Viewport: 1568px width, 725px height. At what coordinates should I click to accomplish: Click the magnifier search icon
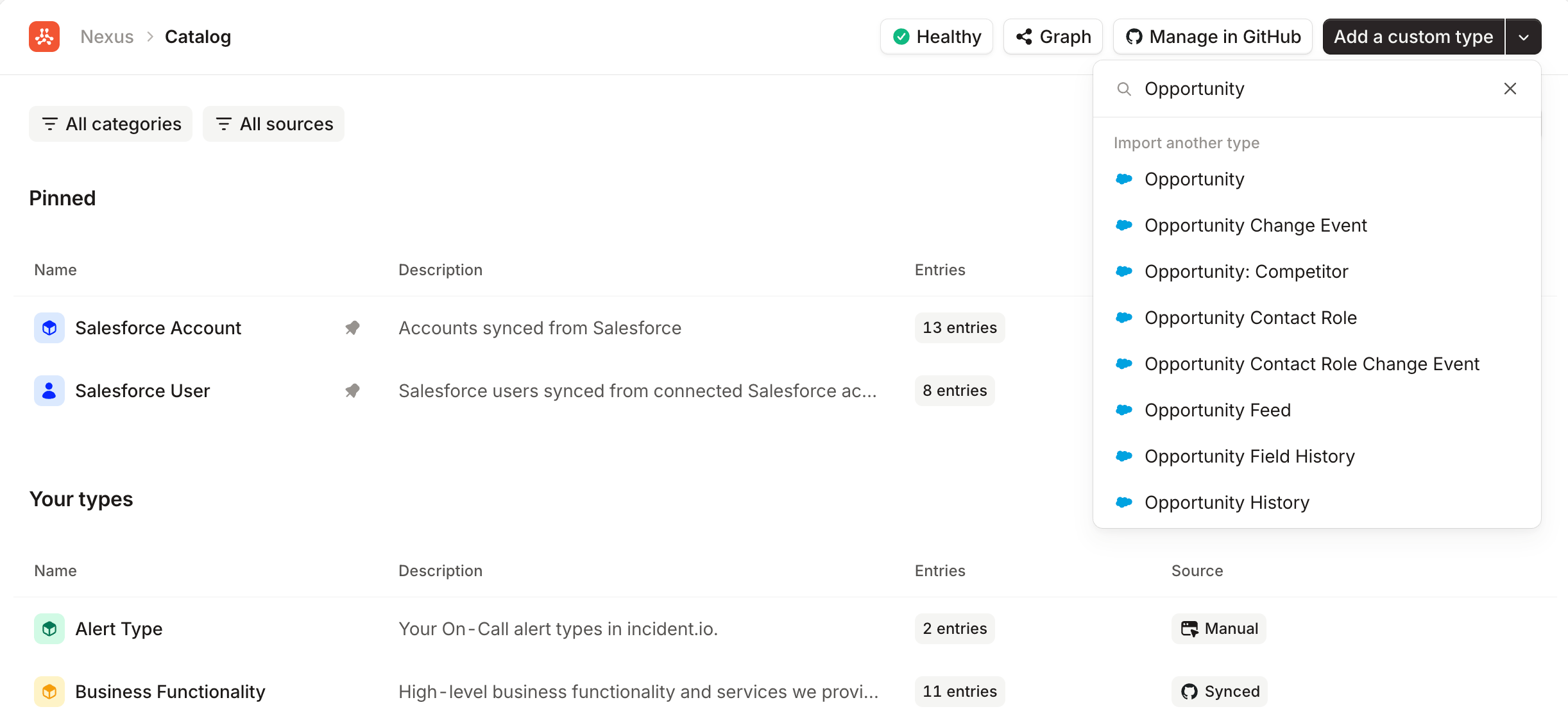(x=1124, y=89)
